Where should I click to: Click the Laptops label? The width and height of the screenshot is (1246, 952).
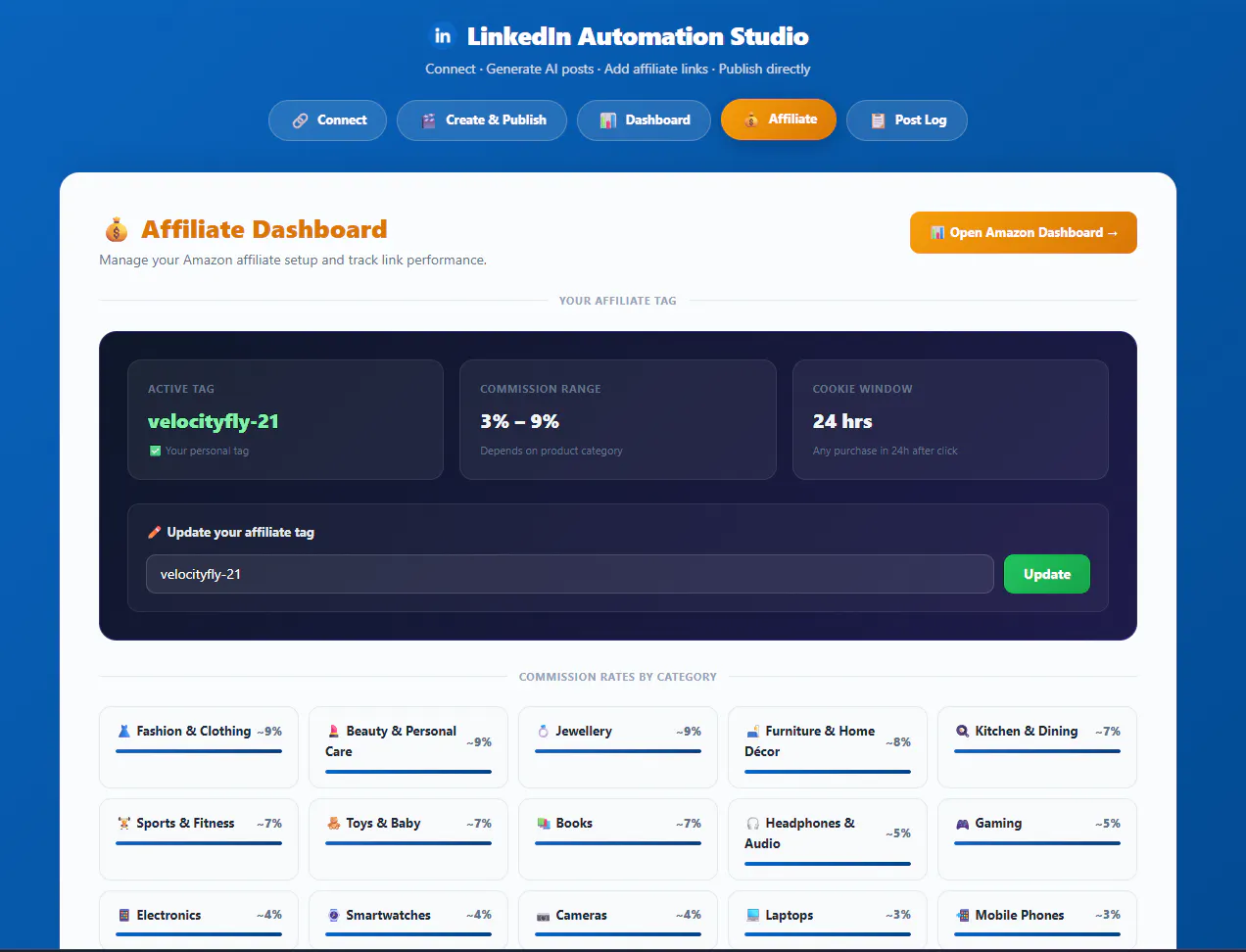point(790,916)
